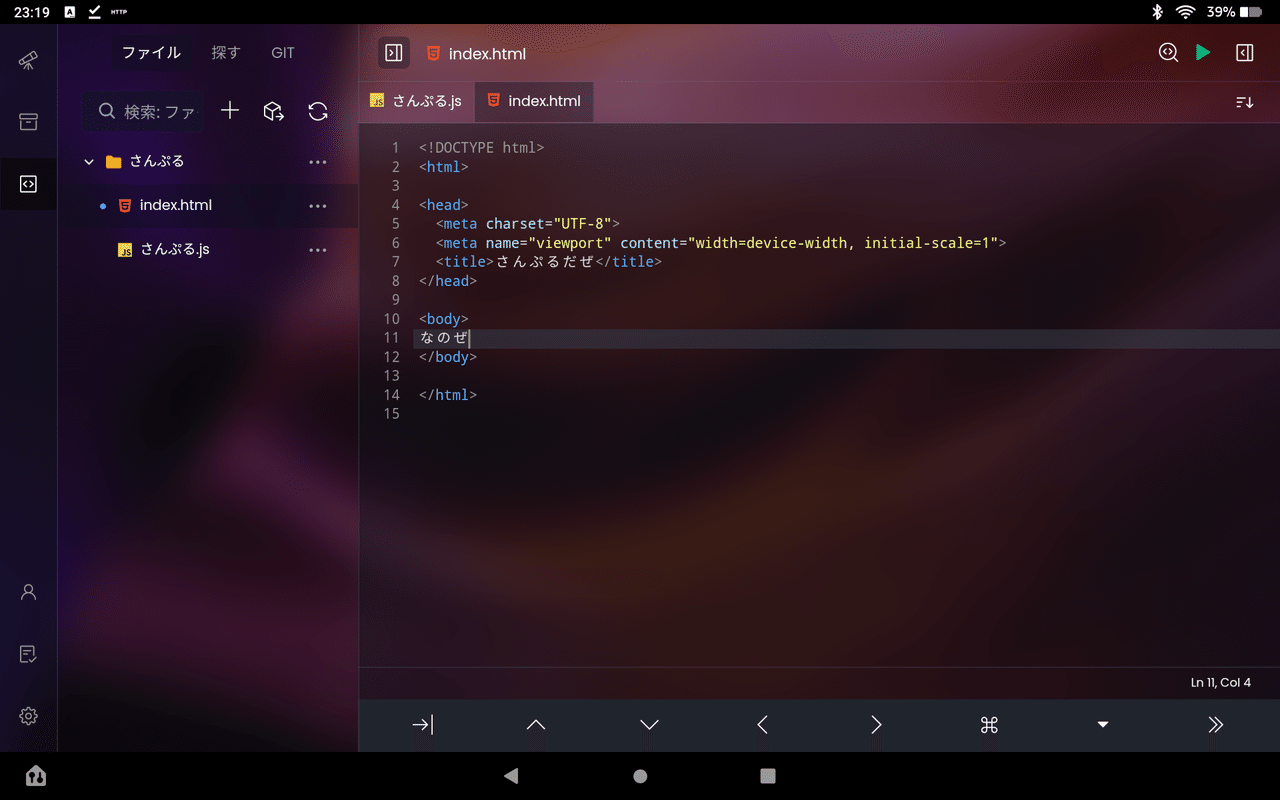Tap the gamepad icon in the navigation bar
This screenshot has height=800, width=1280.
tap(36, 776)
